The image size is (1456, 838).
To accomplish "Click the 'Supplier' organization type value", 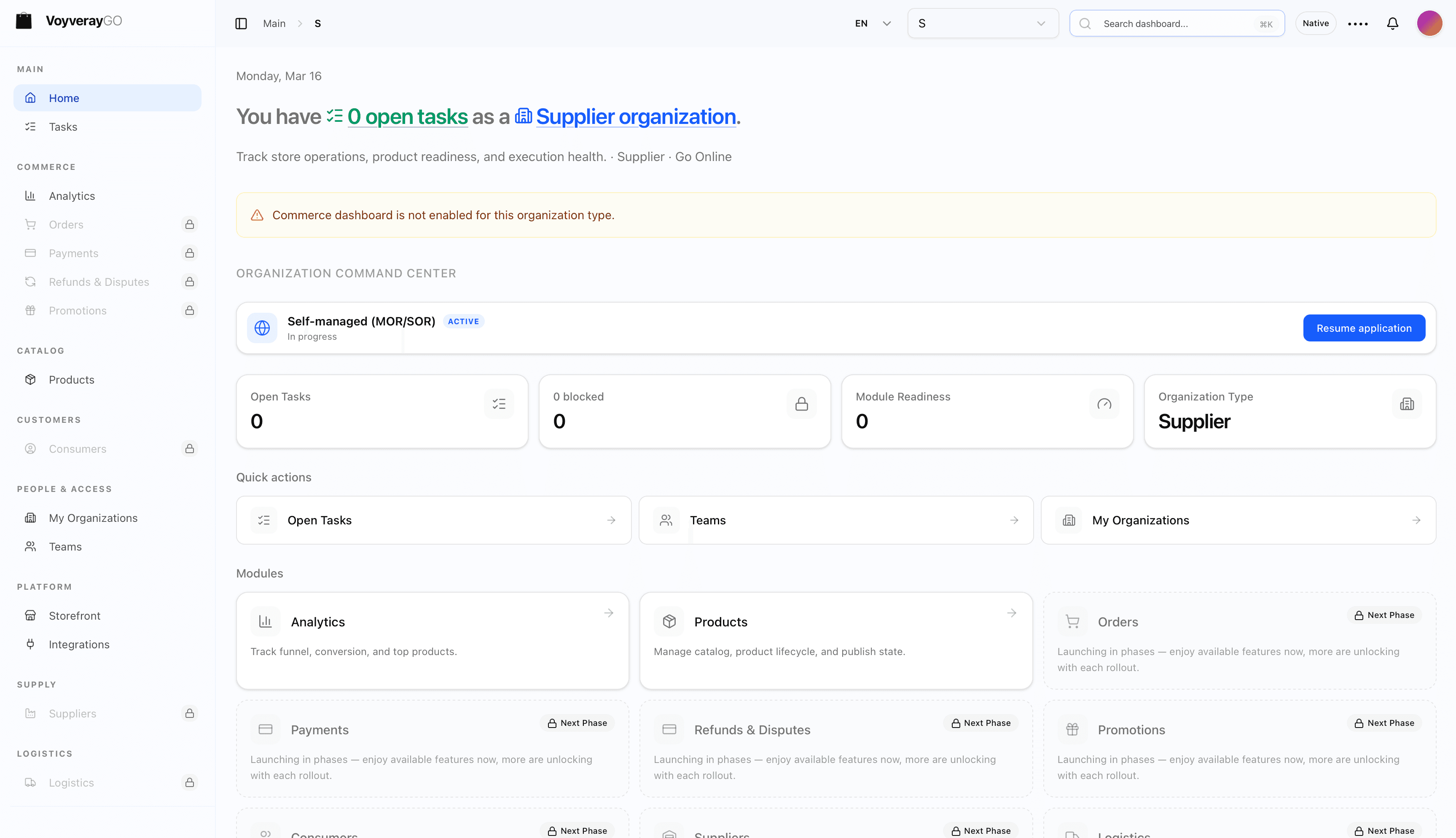I will [x=1194, y=421].
